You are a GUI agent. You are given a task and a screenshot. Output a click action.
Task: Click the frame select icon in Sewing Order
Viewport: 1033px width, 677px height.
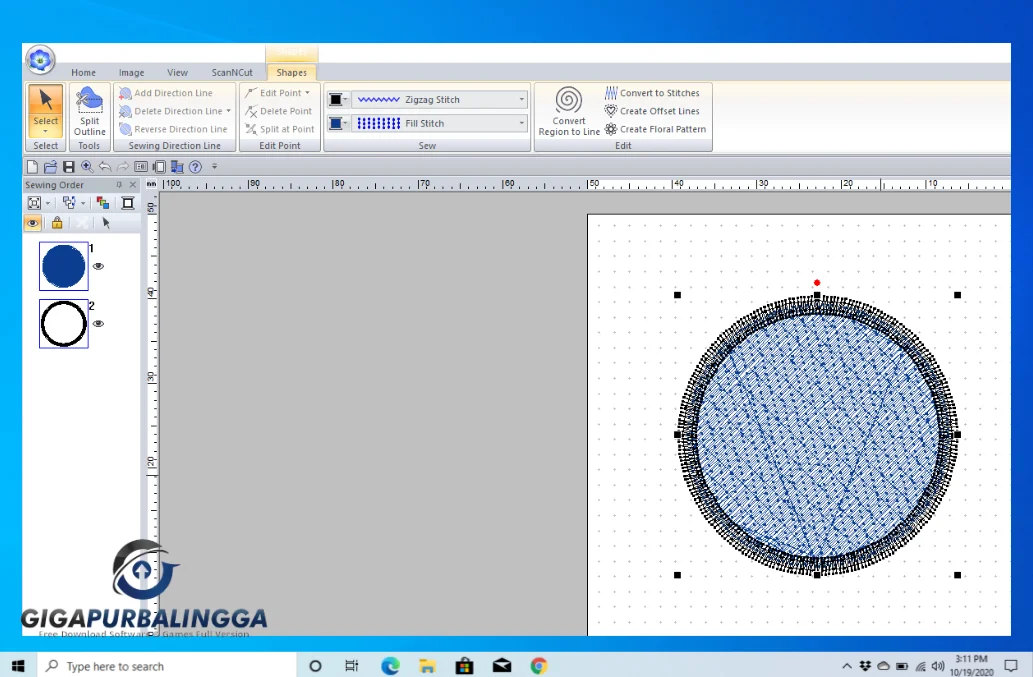[34, 203]
